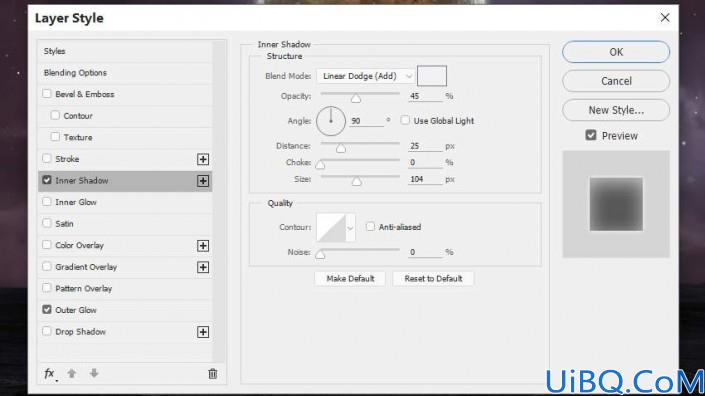Viewport: 705px width, 396px height.
Task: Open the Drop Shadow settings row
Action: click(x=125, y=332)
